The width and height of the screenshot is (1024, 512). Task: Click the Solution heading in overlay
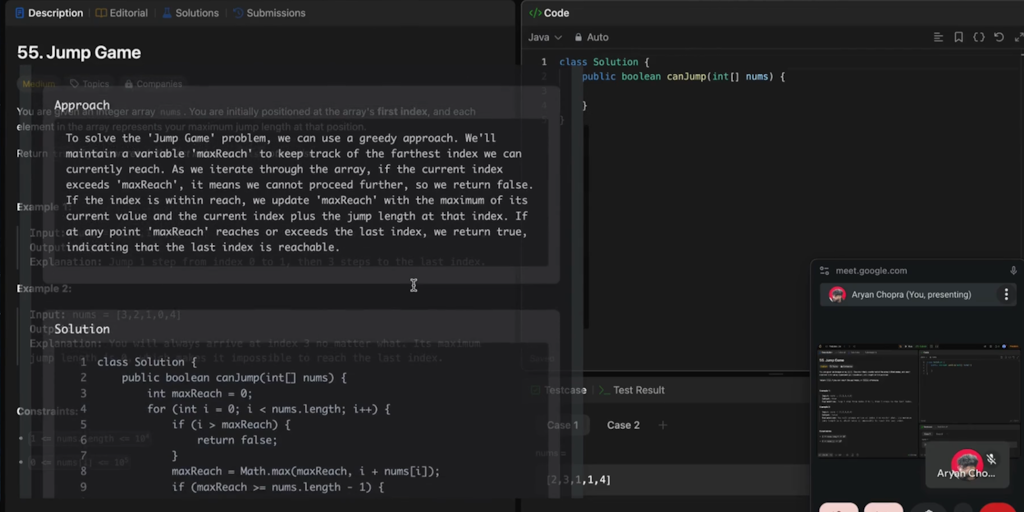click(x=82, y=329)
